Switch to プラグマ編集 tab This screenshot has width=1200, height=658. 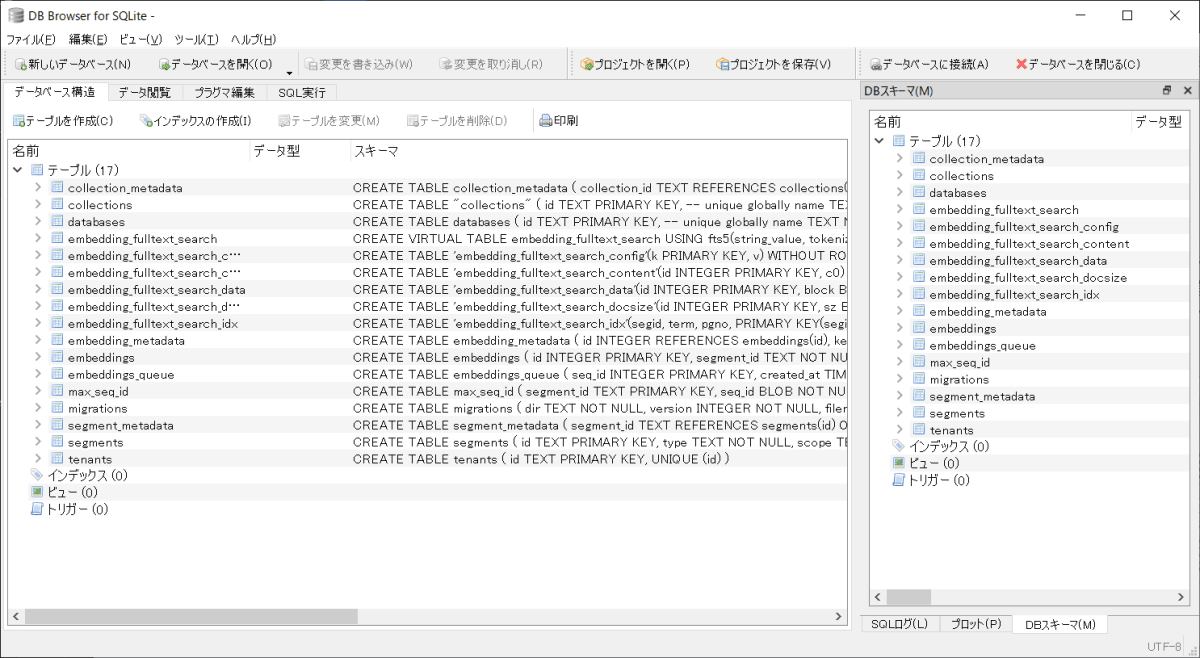(x=224, y=92)
